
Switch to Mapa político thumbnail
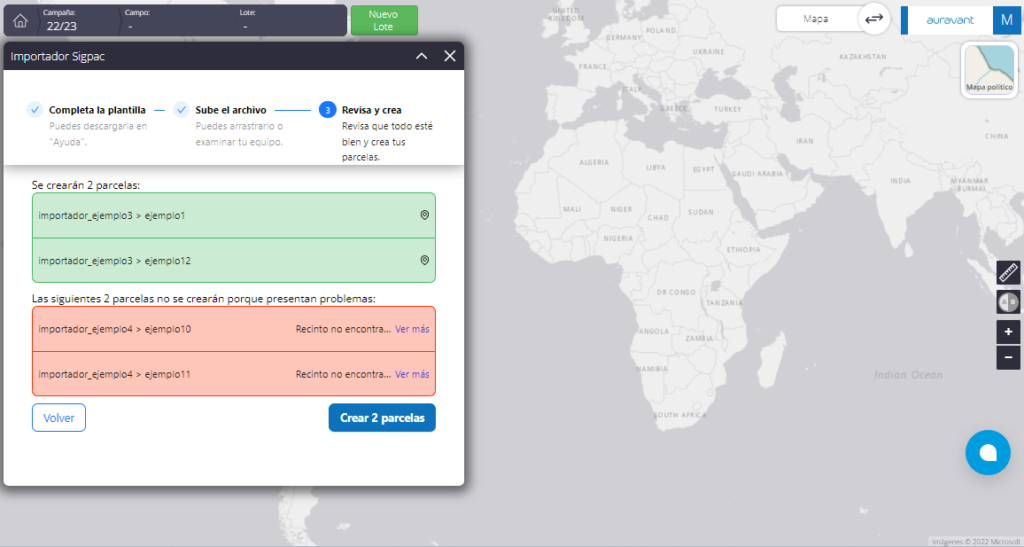coord(989,70)
